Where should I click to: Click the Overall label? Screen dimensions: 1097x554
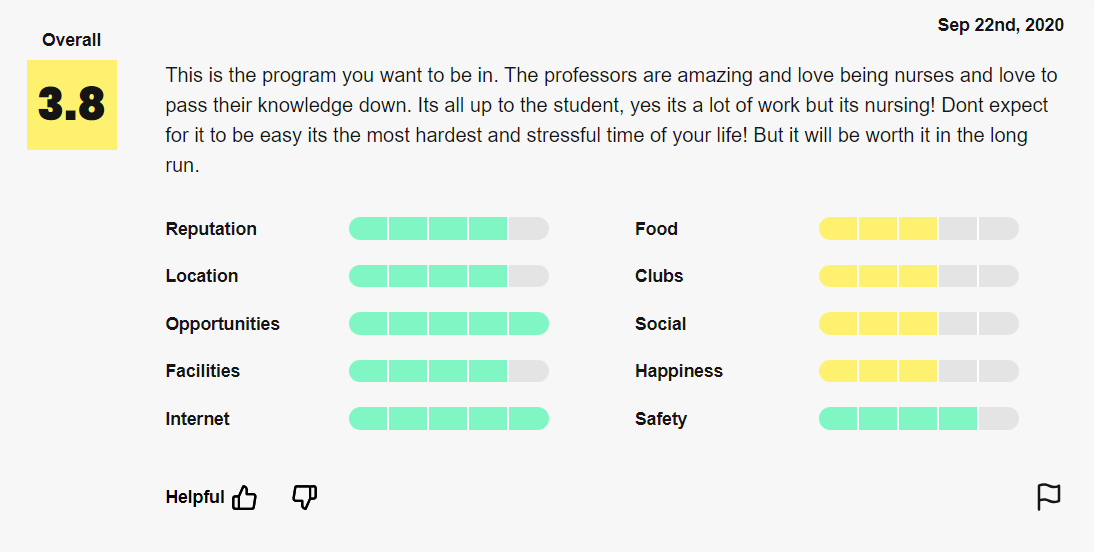71,40
